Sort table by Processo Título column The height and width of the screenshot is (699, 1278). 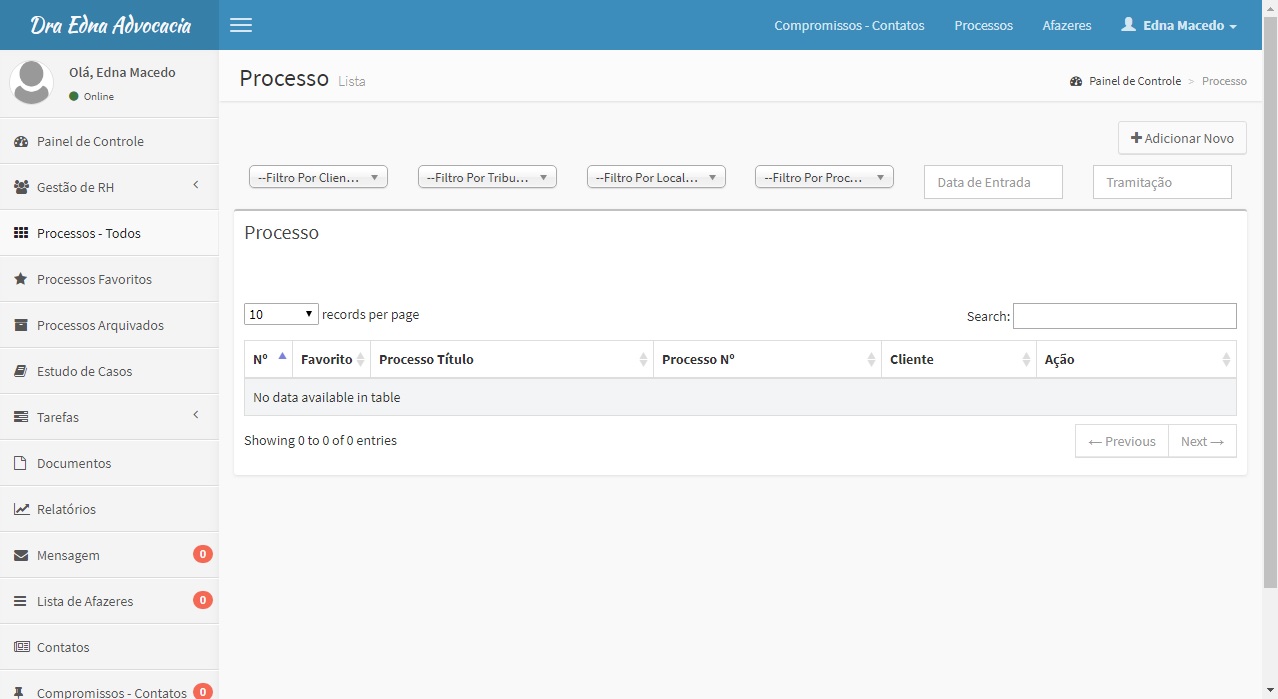click(x=511, y=359)
